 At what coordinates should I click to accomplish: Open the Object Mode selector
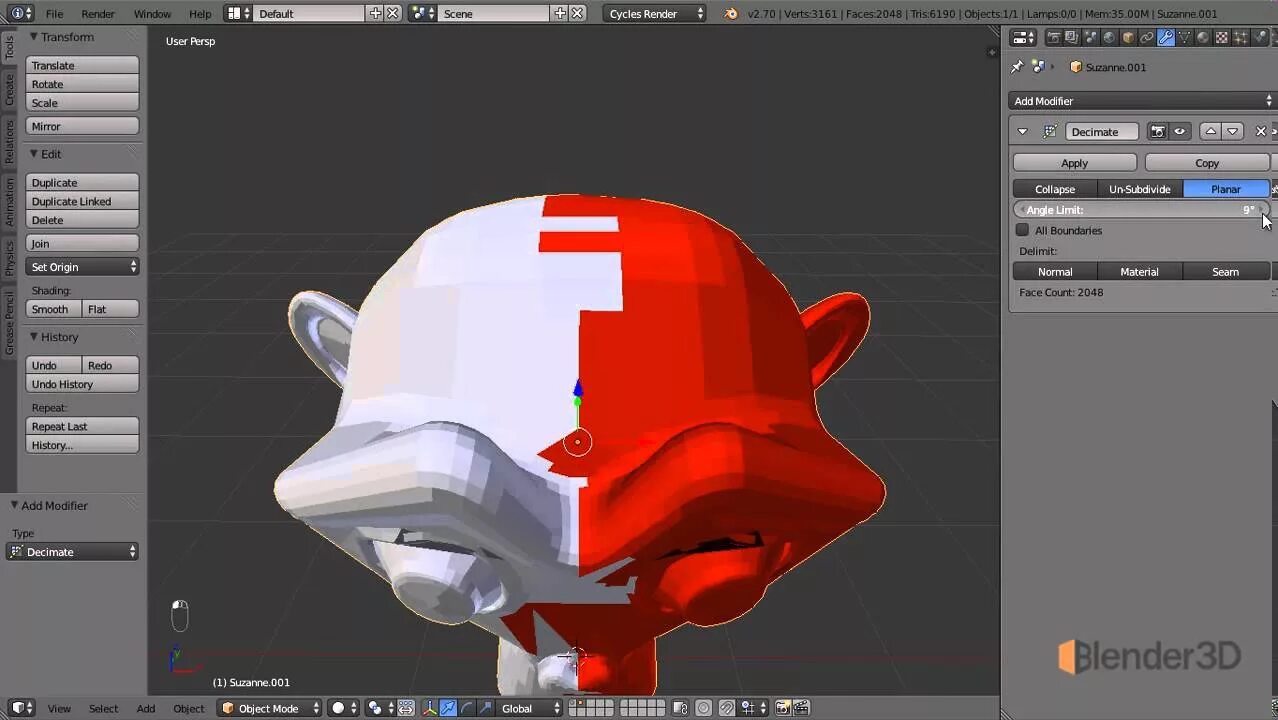270,708
